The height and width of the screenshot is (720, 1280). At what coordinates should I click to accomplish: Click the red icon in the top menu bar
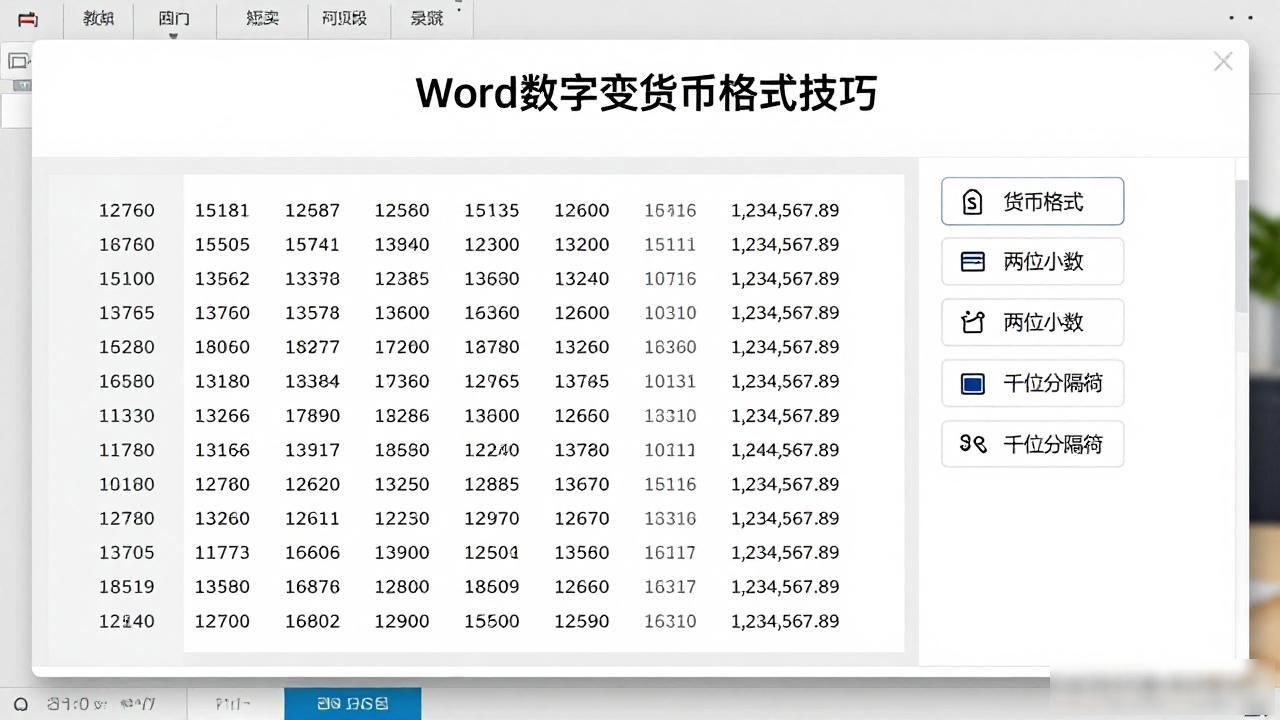[x=28, y=19]
